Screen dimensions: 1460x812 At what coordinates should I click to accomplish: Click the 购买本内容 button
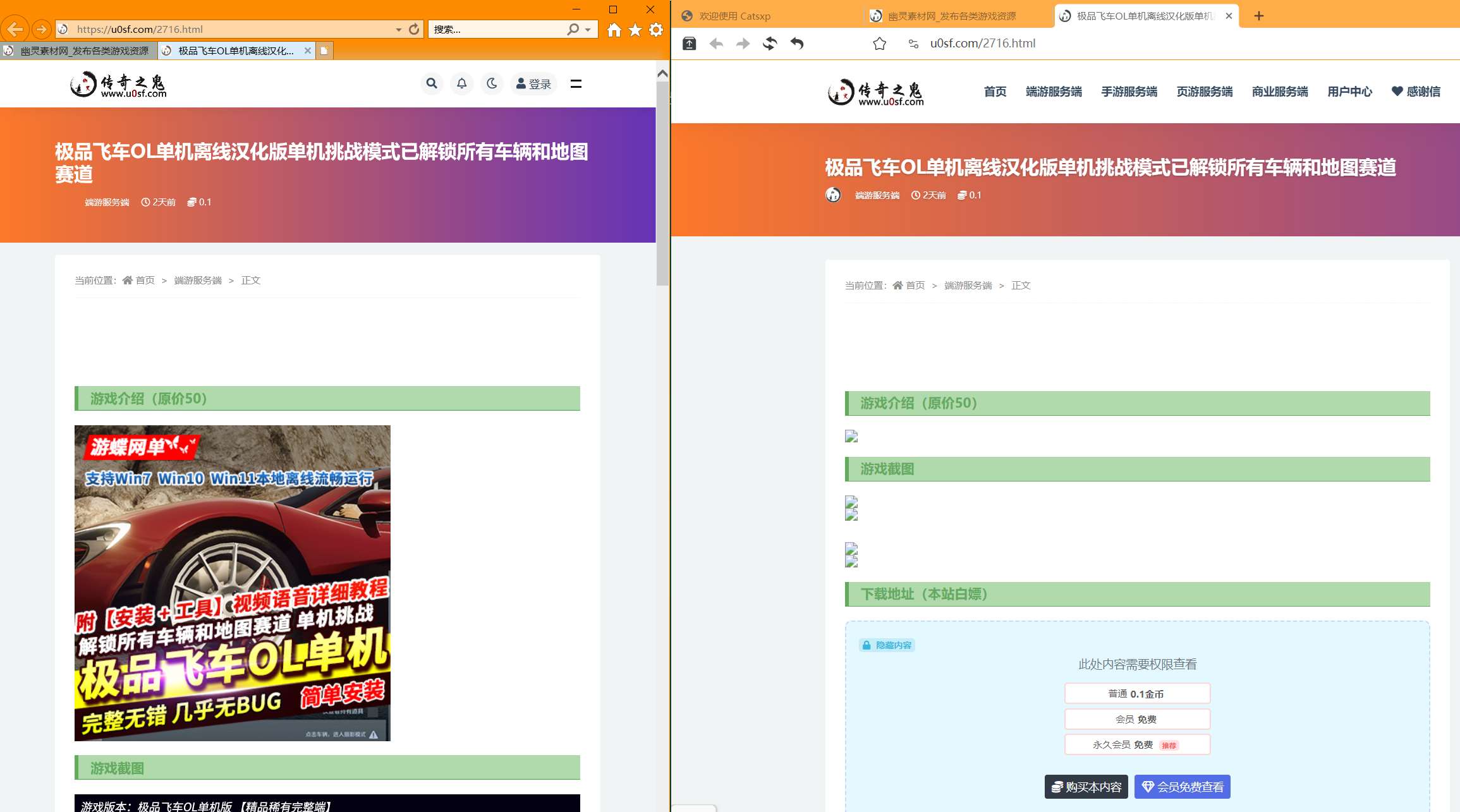click(x=1086, y=787)
